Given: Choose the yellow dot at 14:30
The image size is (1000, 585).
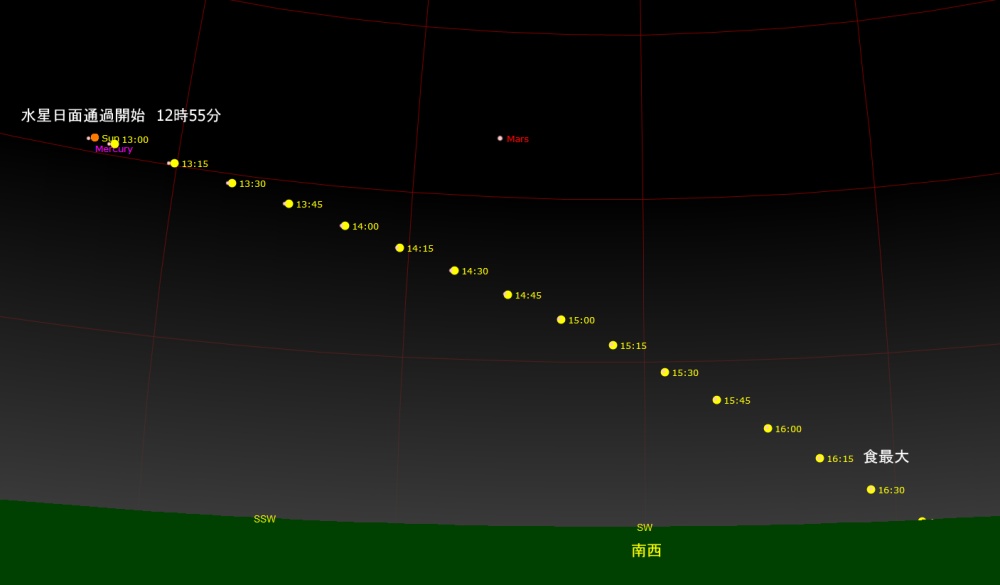Looking at the screenshot, I should 454,271.
